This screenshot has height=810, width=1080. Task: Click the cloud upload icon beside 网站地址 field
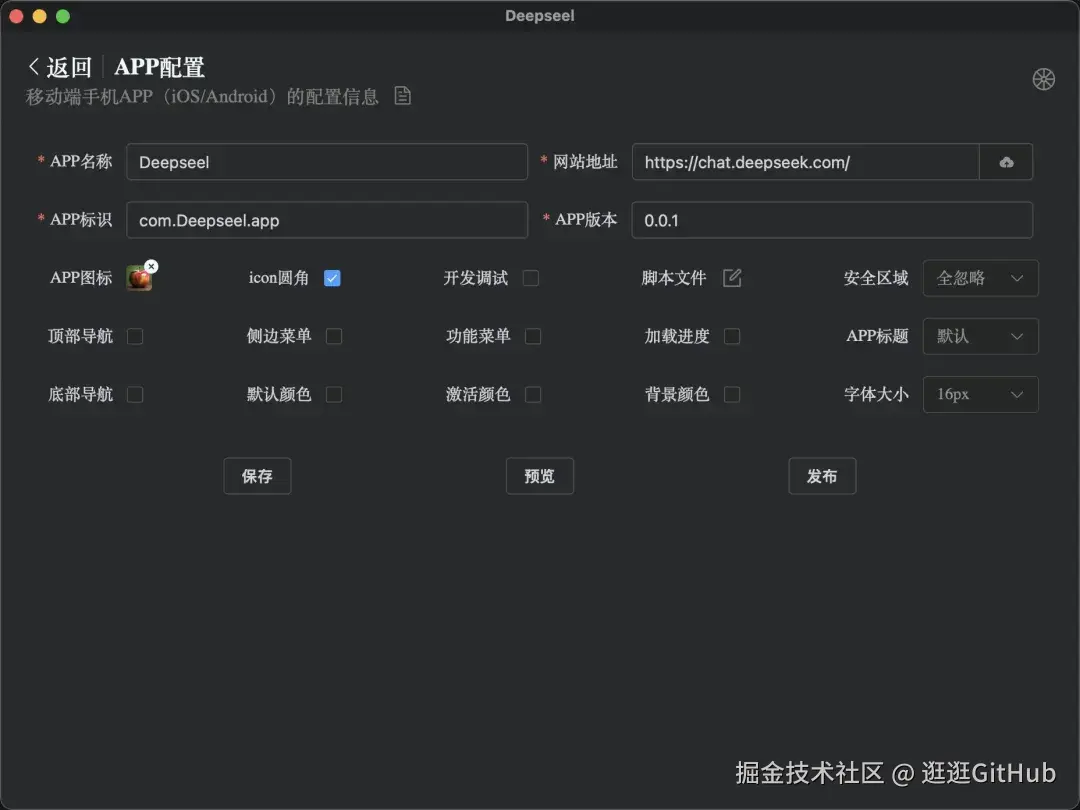(x=1006, y=161)
